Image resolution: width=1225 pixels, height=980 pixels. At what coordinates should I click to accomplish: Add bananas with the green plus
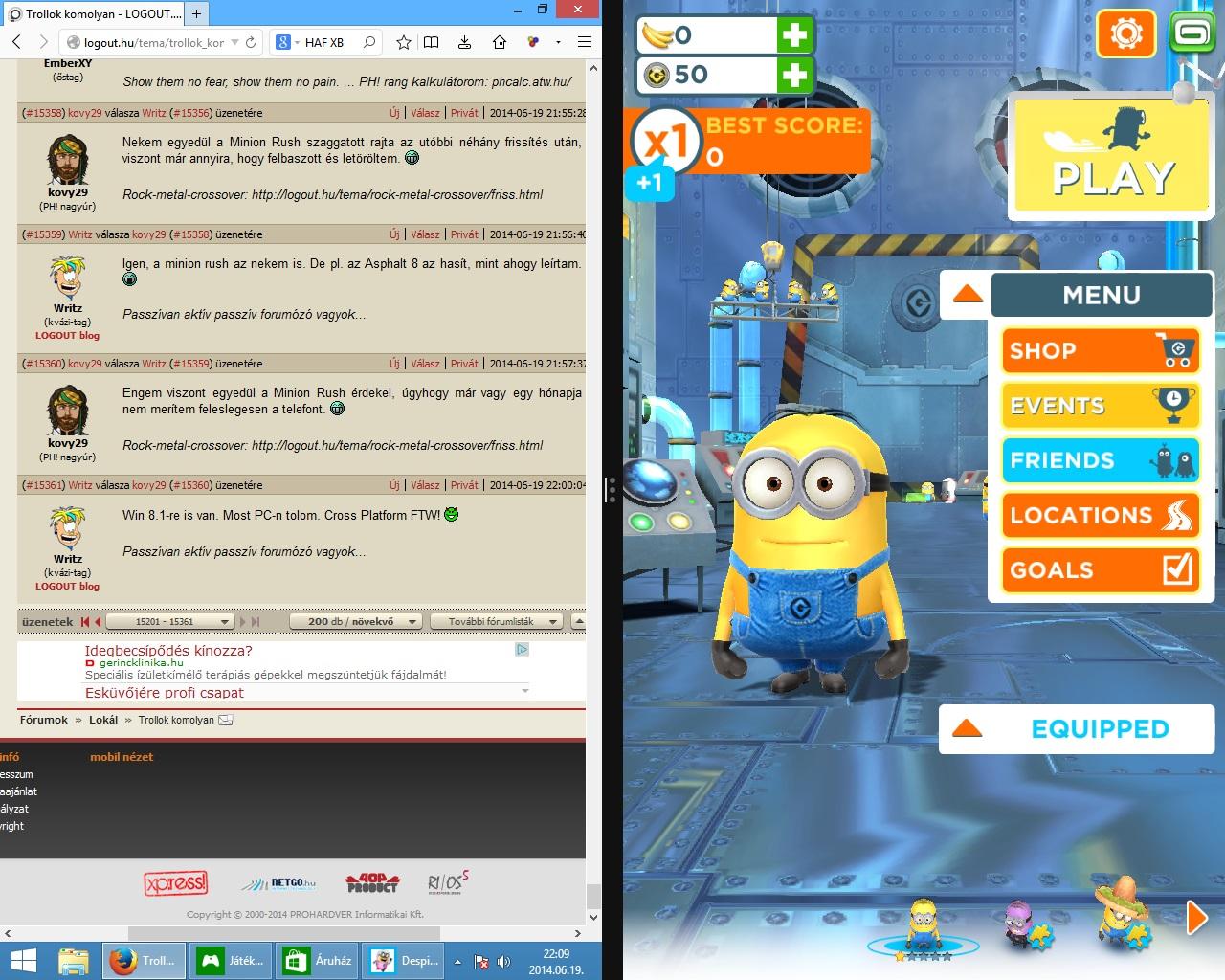coord(794,35)
